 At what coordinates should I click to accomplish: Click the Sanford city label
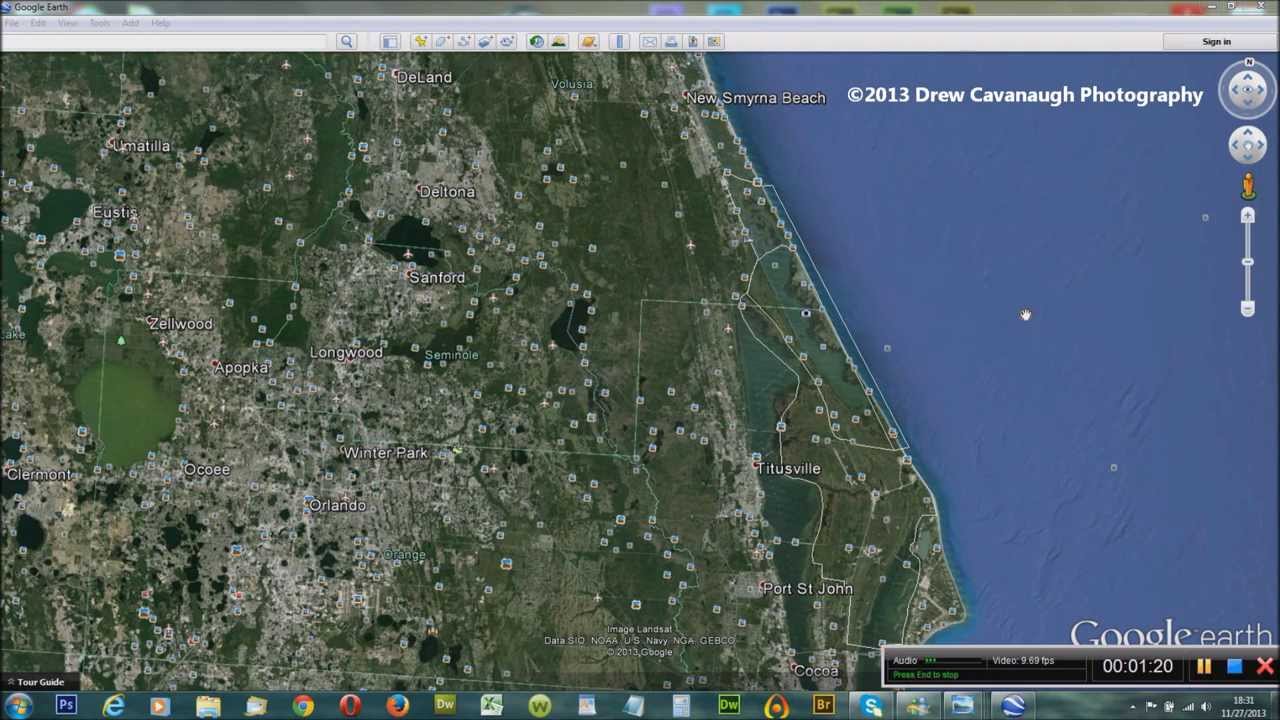coord(437,277)
